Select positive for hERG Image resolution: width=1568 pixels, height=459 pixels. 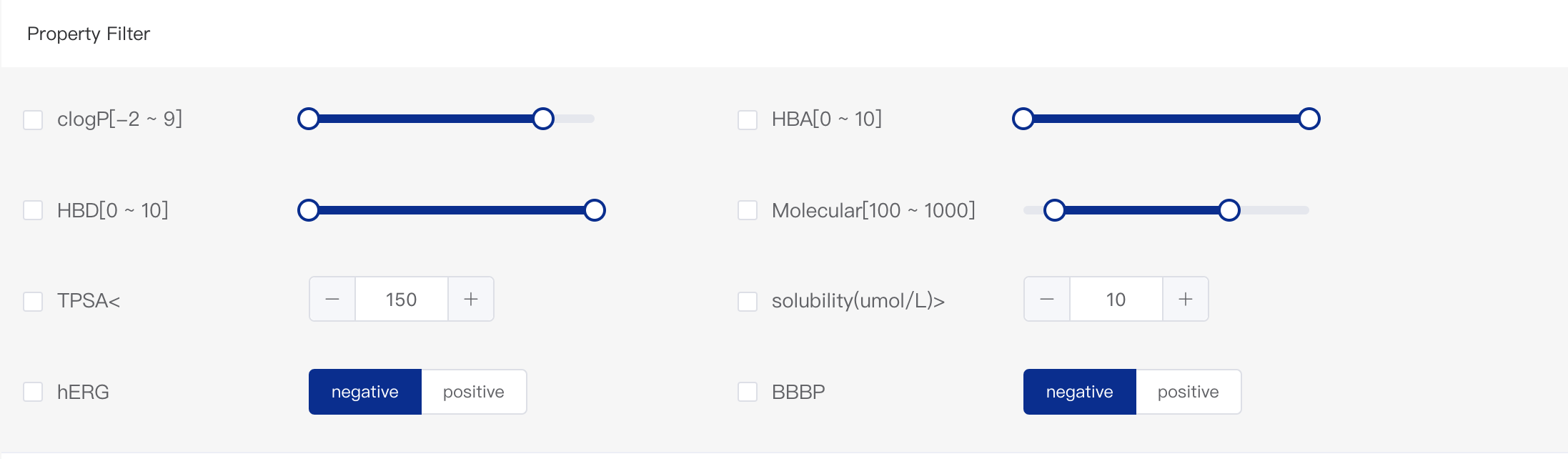[474, 392]
